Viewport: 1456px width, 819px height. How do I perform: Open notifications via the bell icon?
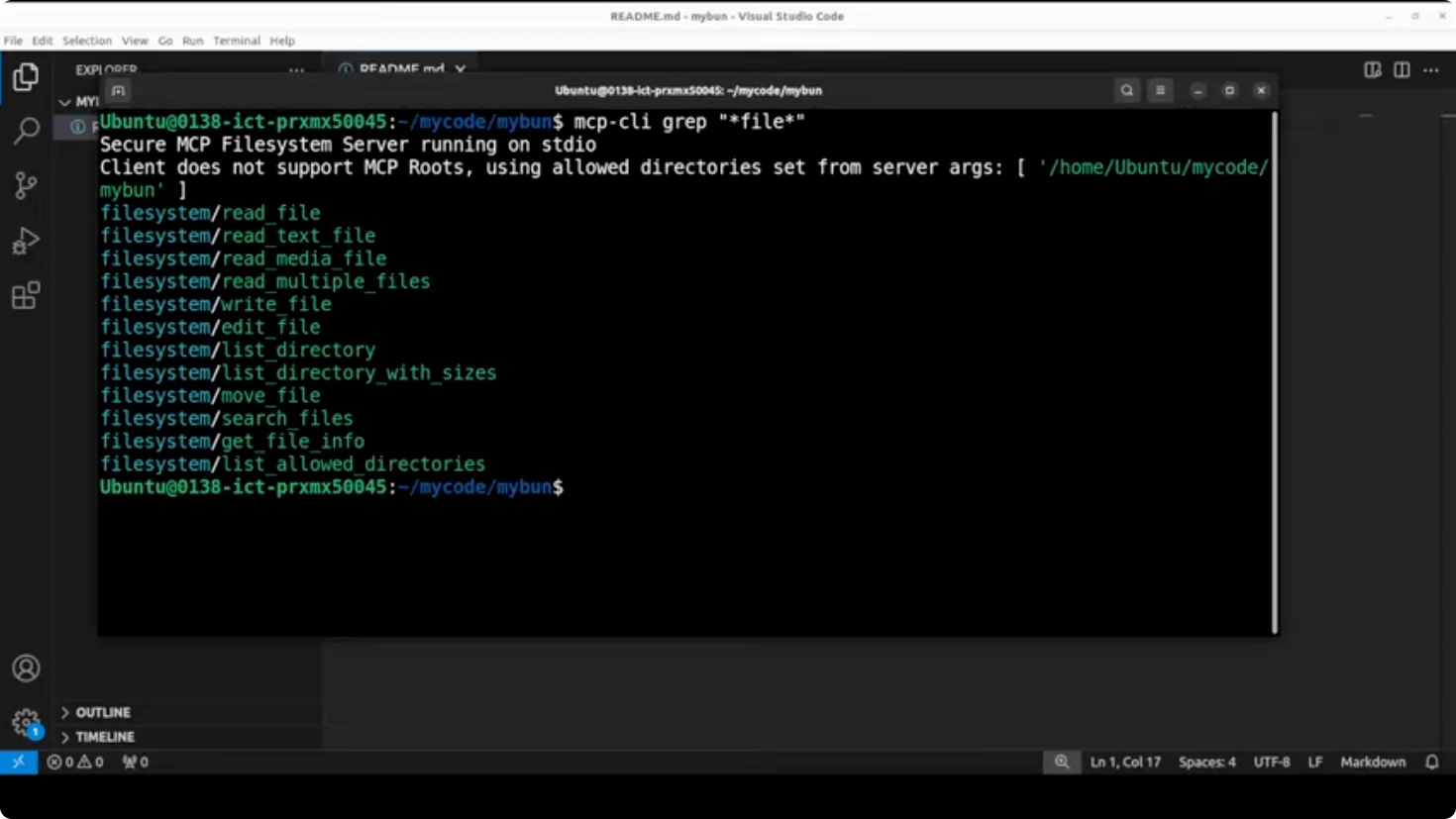(1430, 762)
